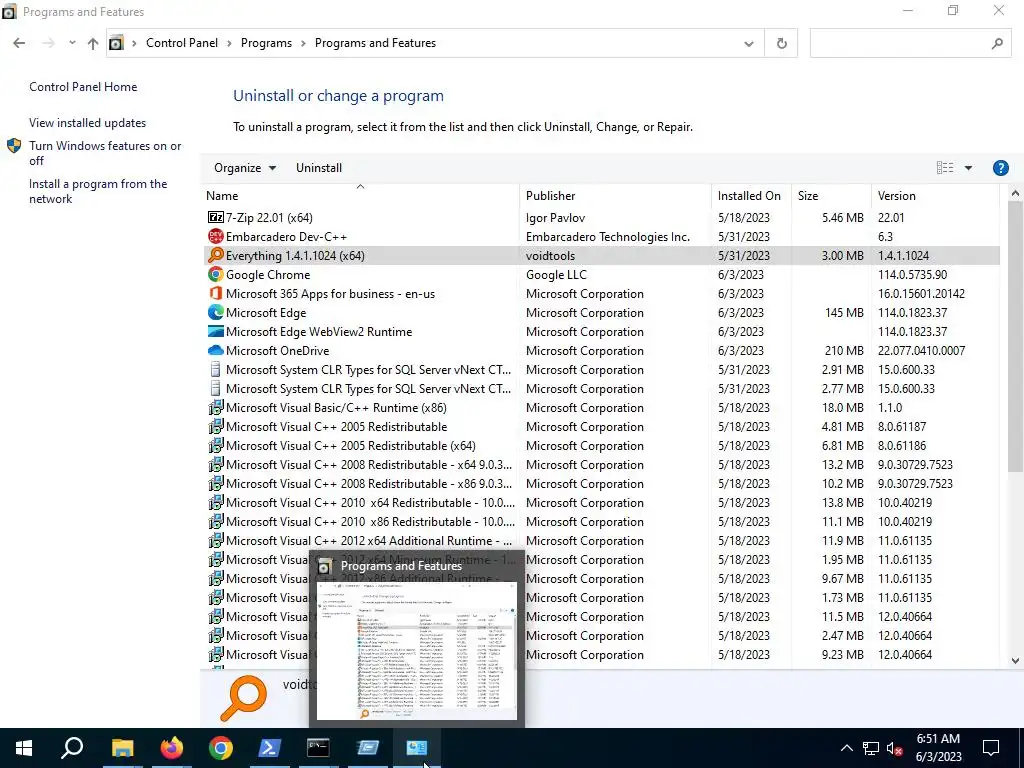
Task: Open File Explorer from taskbar
Action: coord(122,748)
